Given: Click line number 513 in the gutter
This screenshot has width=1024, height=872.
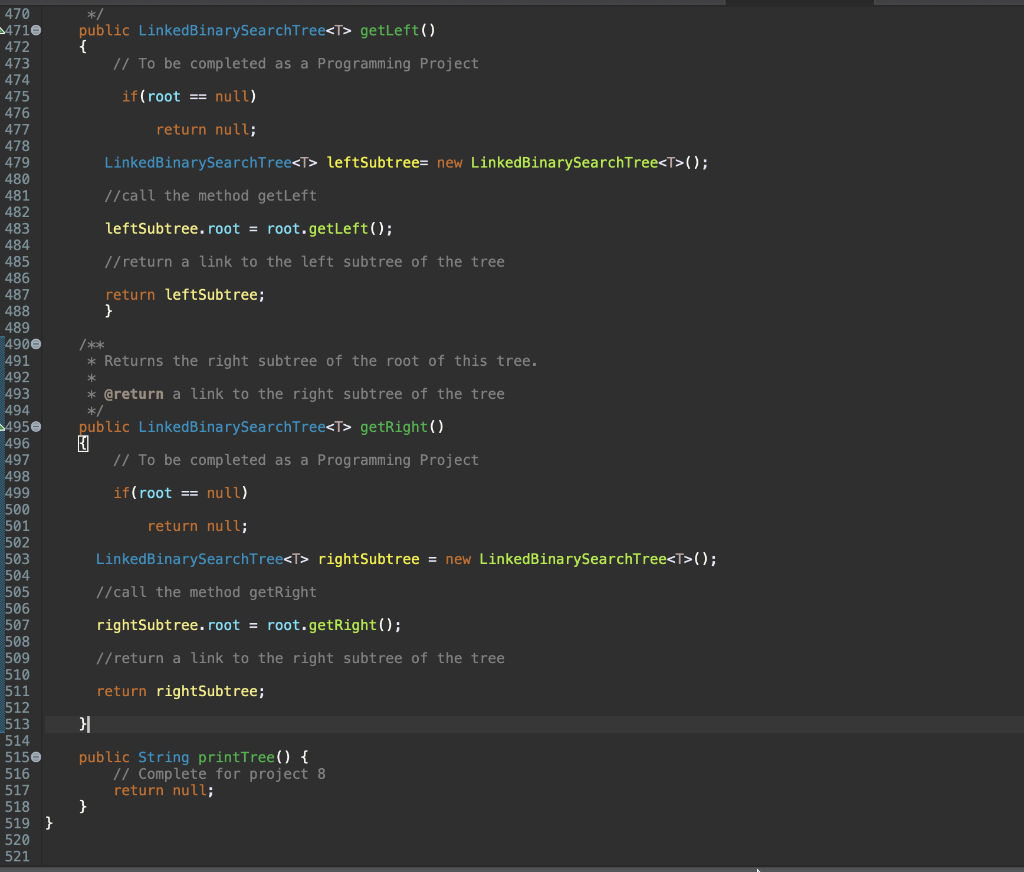Looking at the screenshot, I should click(18, 724).
